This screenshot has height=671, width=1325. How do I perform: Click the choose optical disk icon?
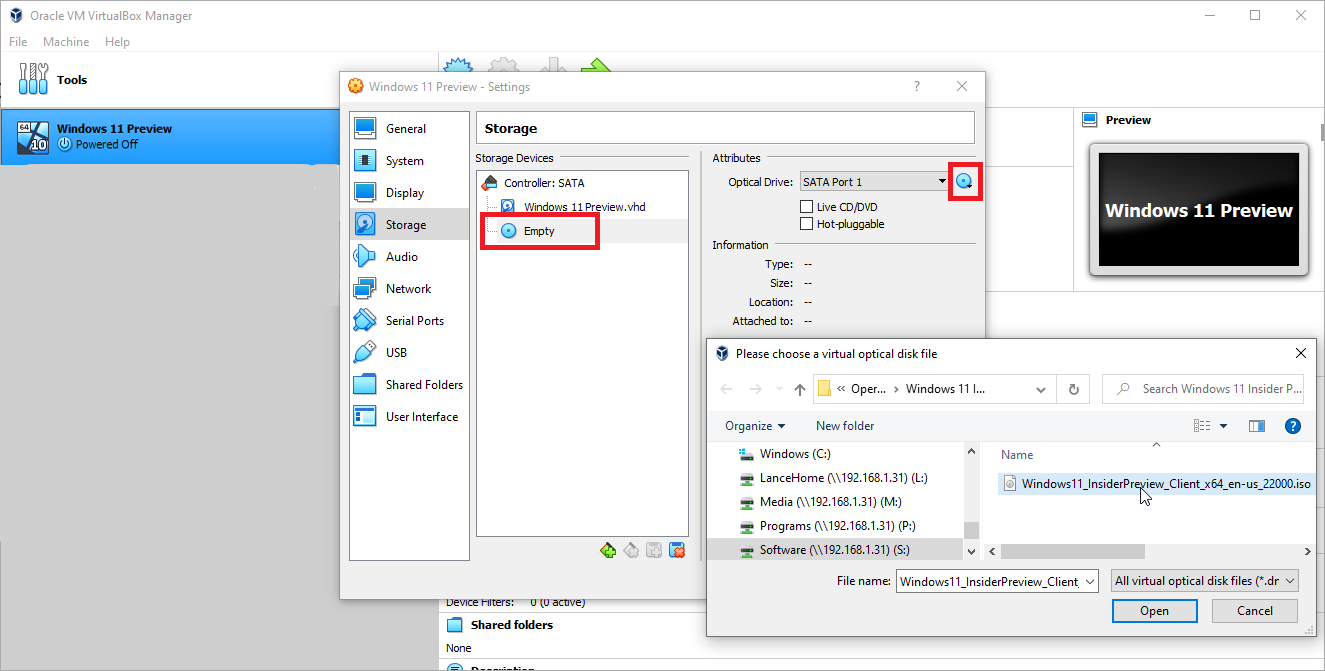[964, 181]
